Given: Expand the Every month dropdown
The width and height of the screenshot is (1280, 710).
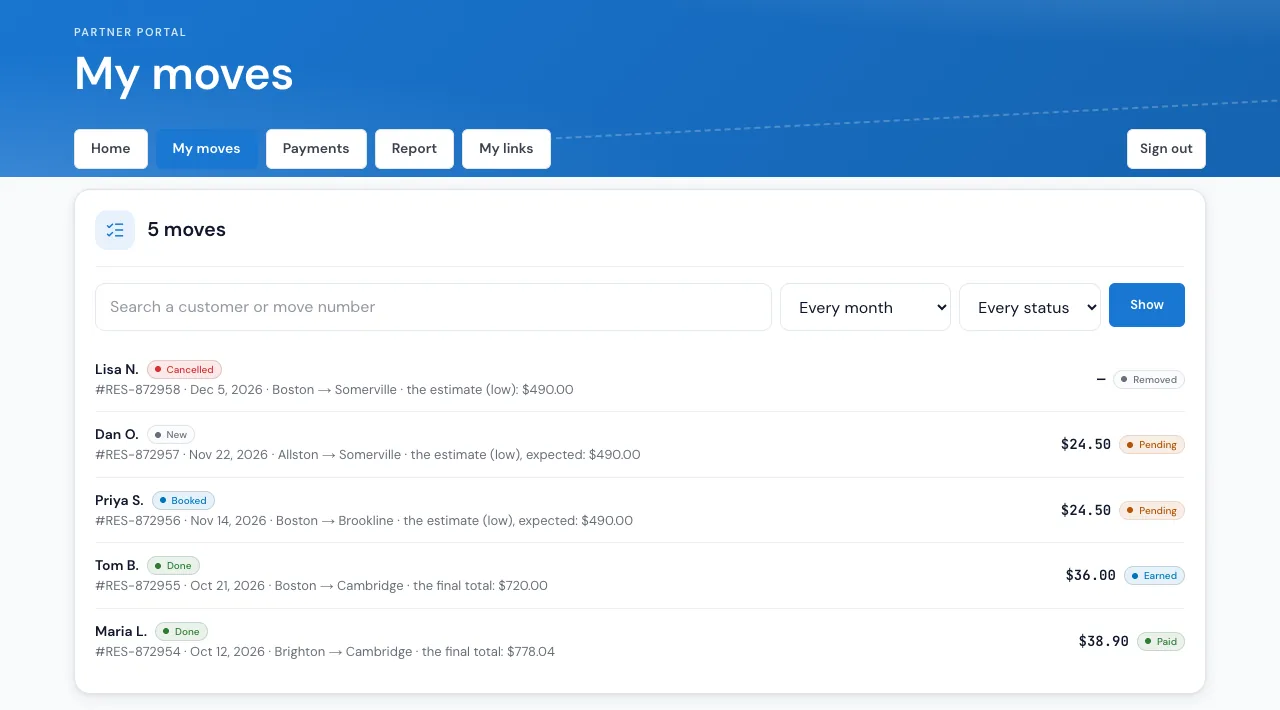Looking at the screenshot, I should 865,307.
